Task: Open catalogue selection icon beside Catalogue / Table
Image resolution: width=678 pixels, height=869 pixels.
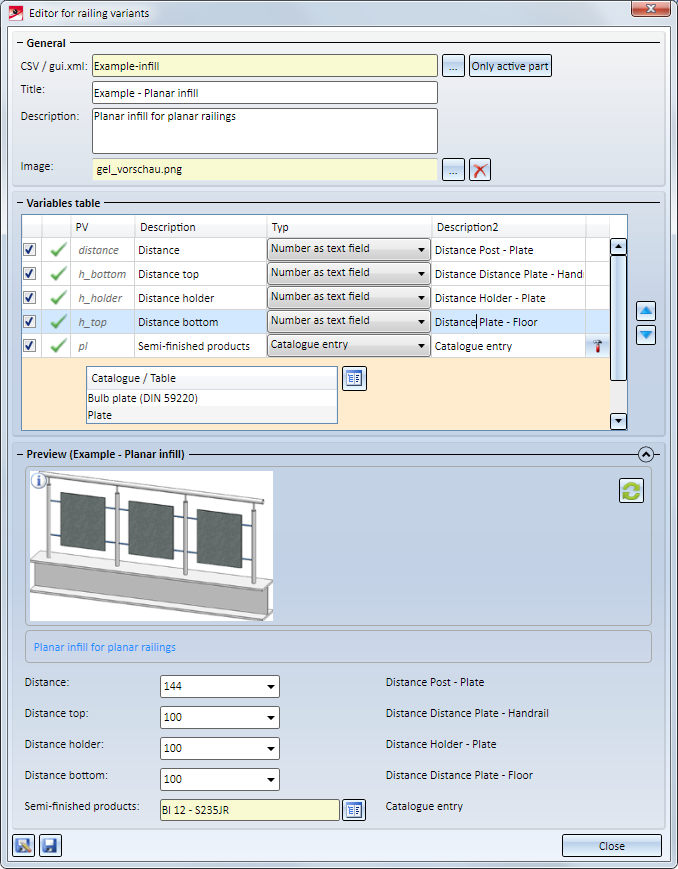Action: [x=354, y=378]
